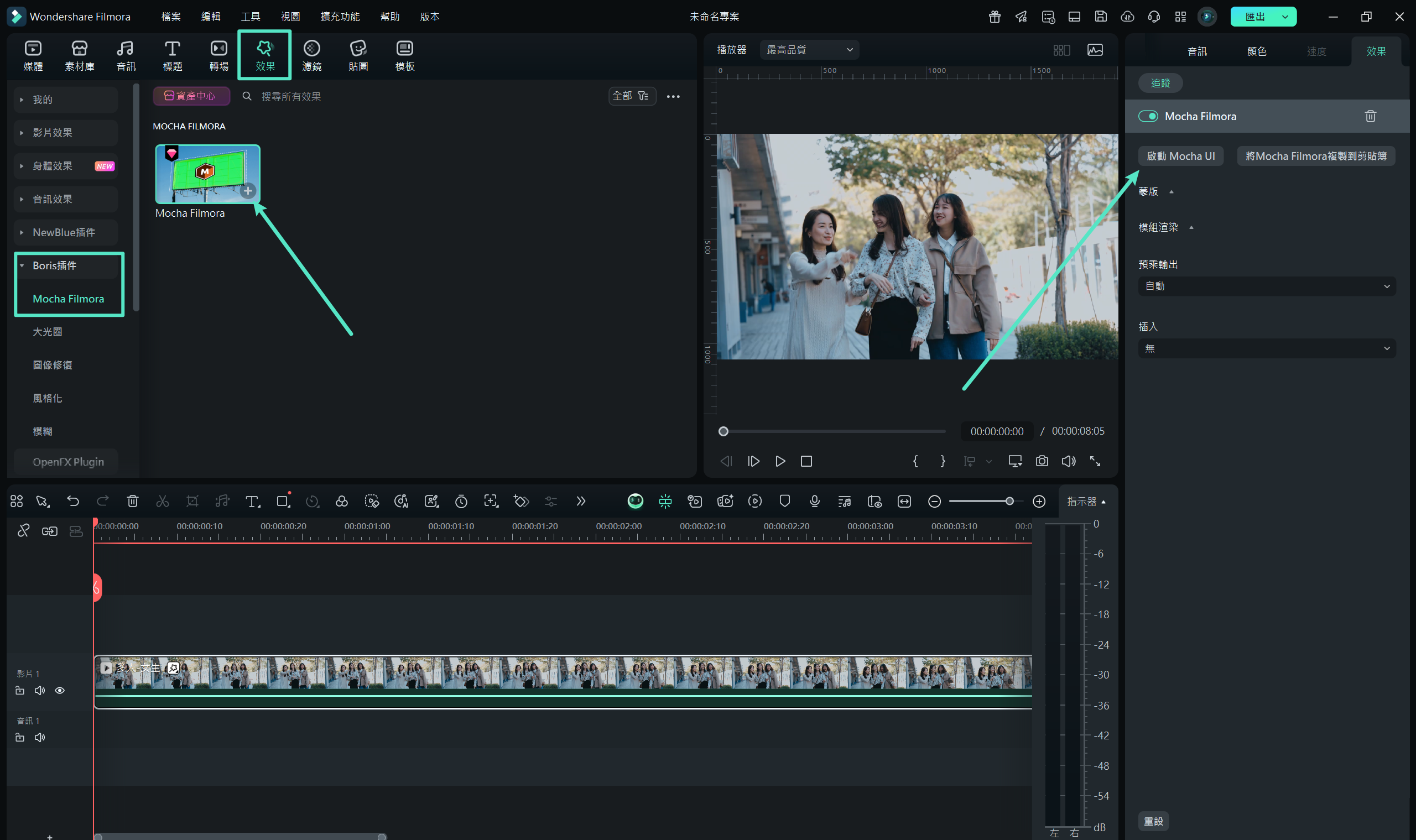Open the 模板 templates tab
Image resolution: width=1416 pixels, height=840 pixels.
tap(404, 55)
